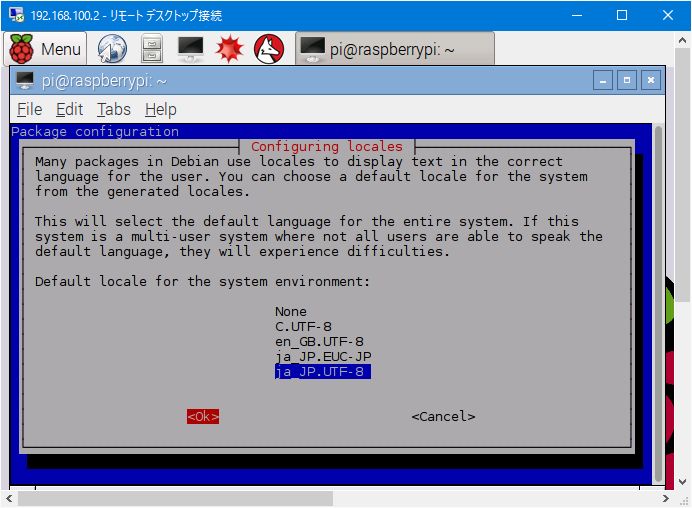Image resolution: width=692 pixels, height=508 pixels.
Task: Maximize the Remote Desktop window
Action: (622, 15)
